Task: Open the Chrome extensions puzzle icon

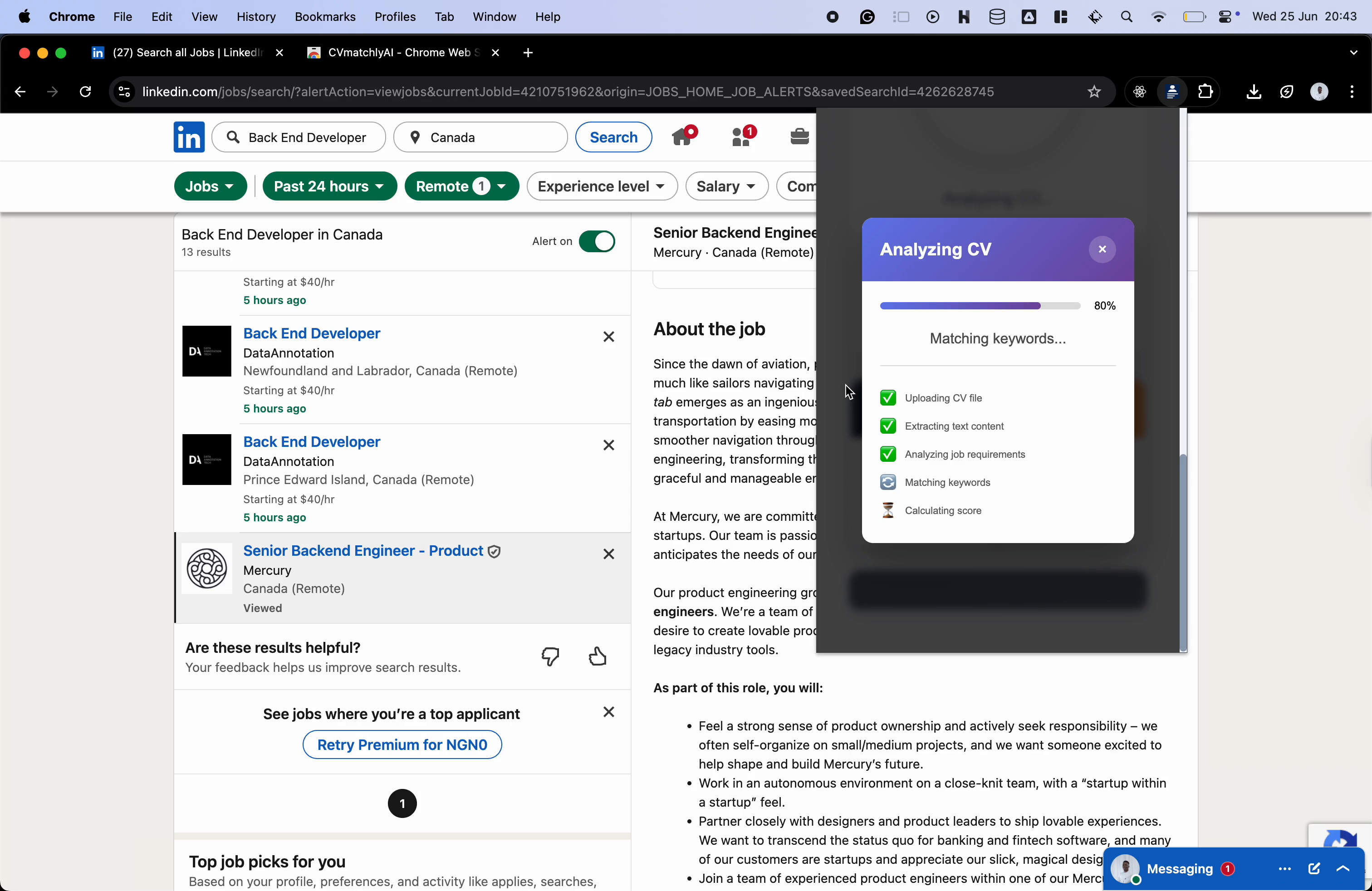Action: click(x=1205, y=92)
